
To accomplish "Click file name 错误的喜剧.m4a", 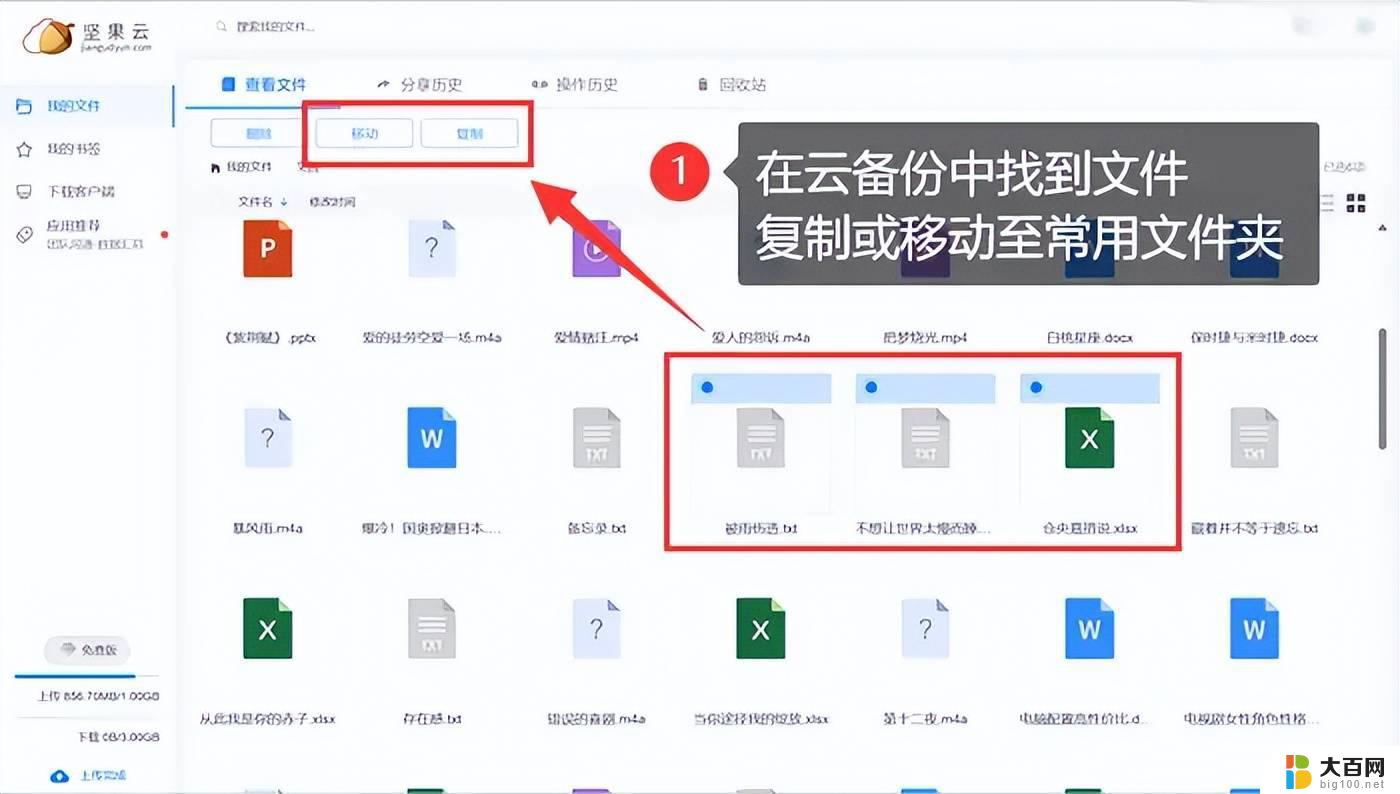I will point(596,719).
